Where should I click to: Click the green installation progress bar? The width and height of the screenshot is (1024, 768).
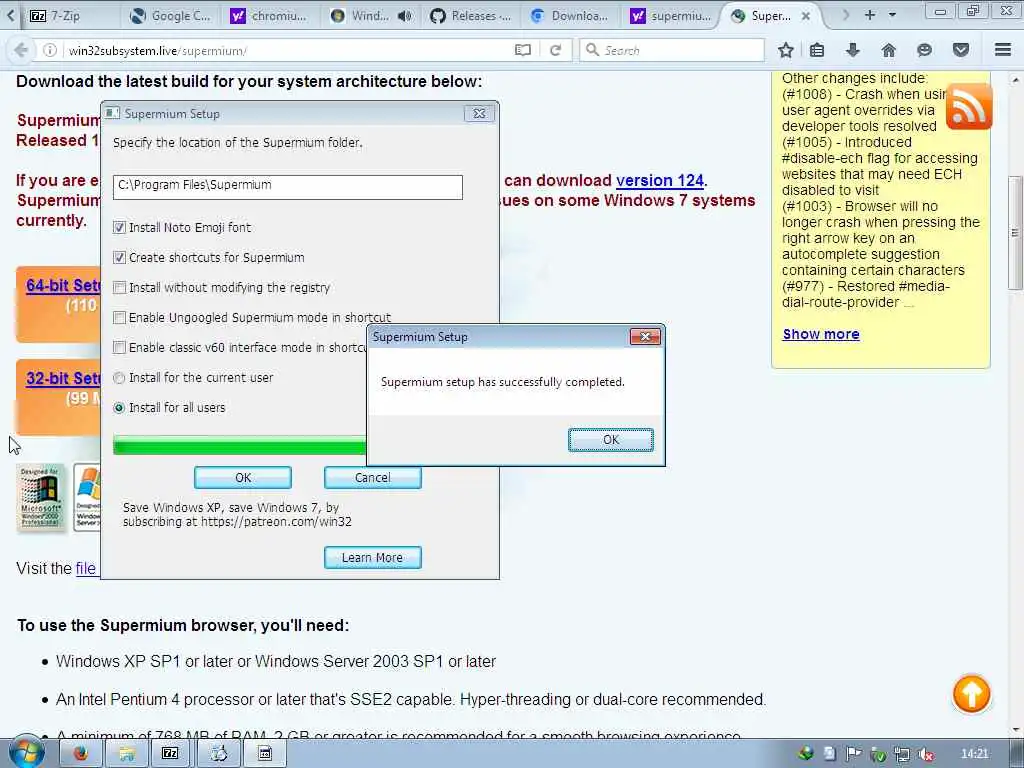[239, 445]
